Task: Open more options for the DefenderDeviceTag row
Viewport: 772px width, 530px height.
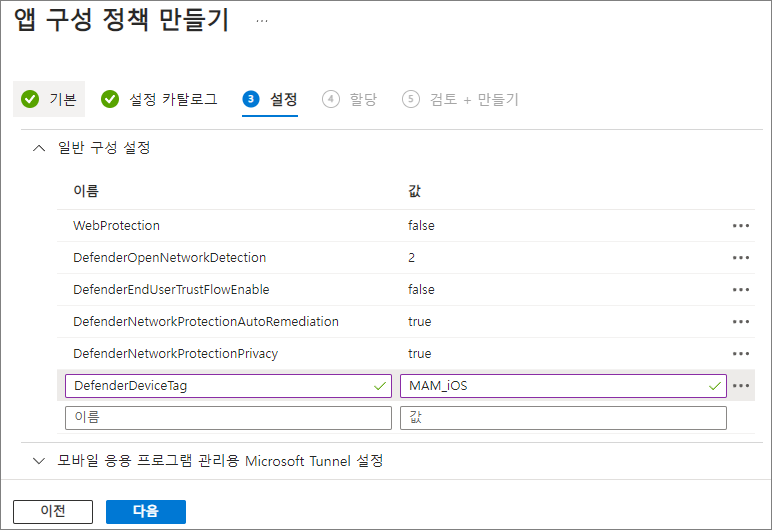Action: tap(740, 386)
